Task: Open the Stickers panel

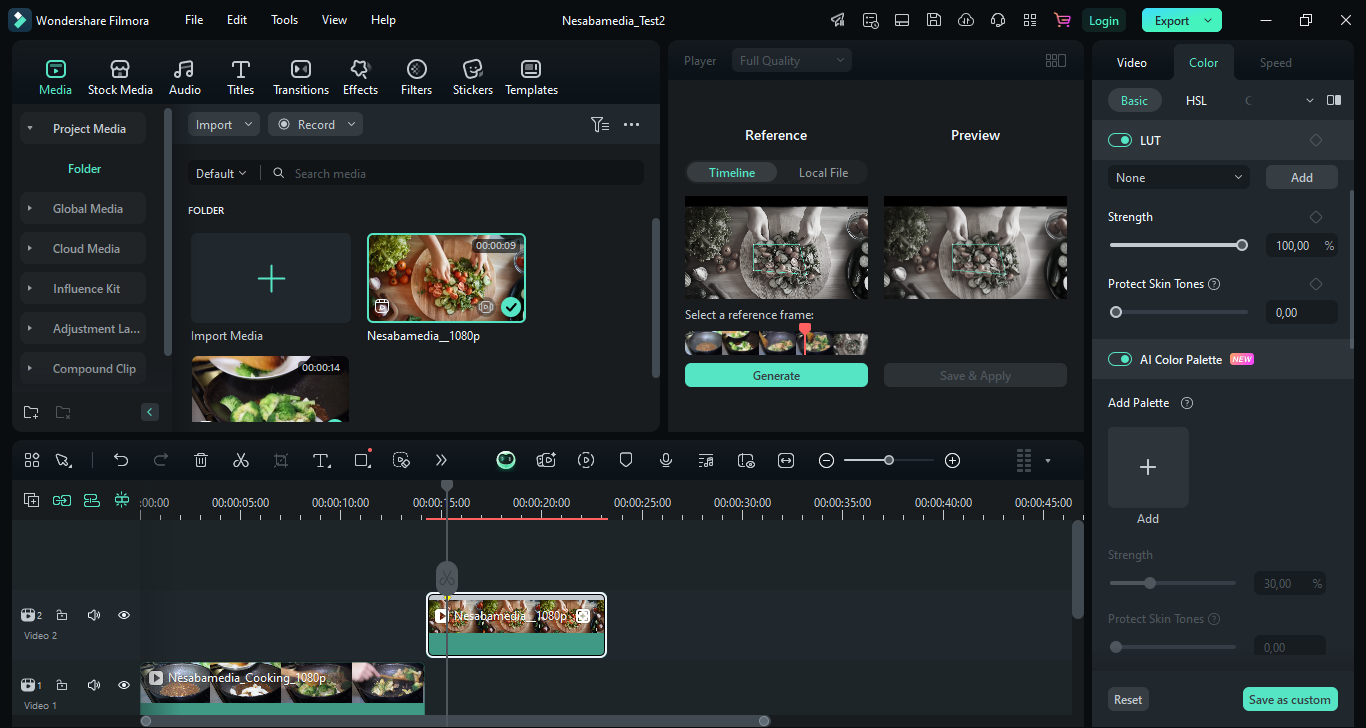Action: pos(472,77)
